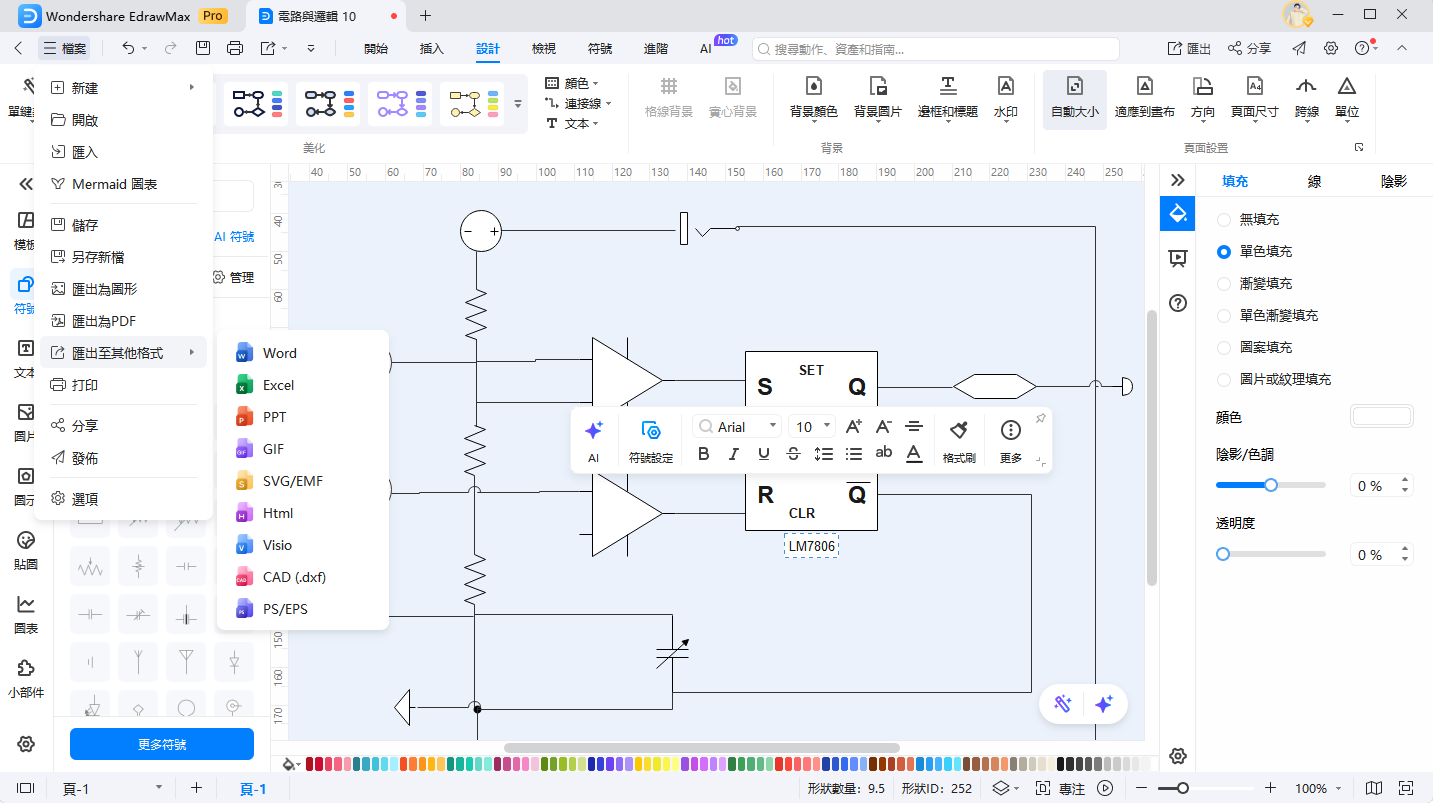1433x803 pixels.
Task: Click the 背景顏色 background color icon
Action: tap(813, 87)
